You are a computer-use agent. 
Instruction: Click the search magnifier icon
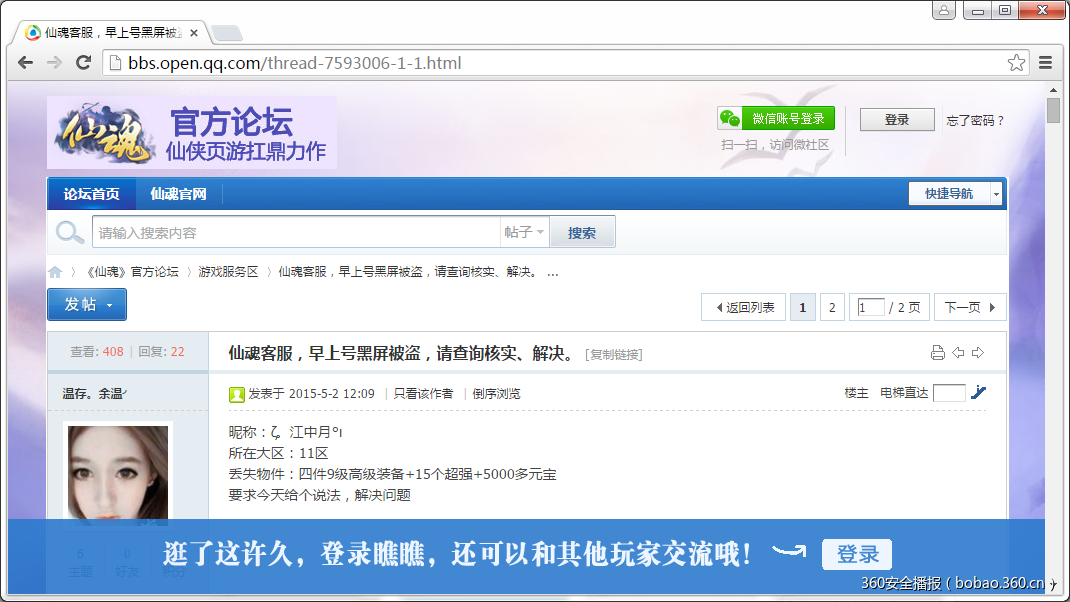click(x=68, y=231)
